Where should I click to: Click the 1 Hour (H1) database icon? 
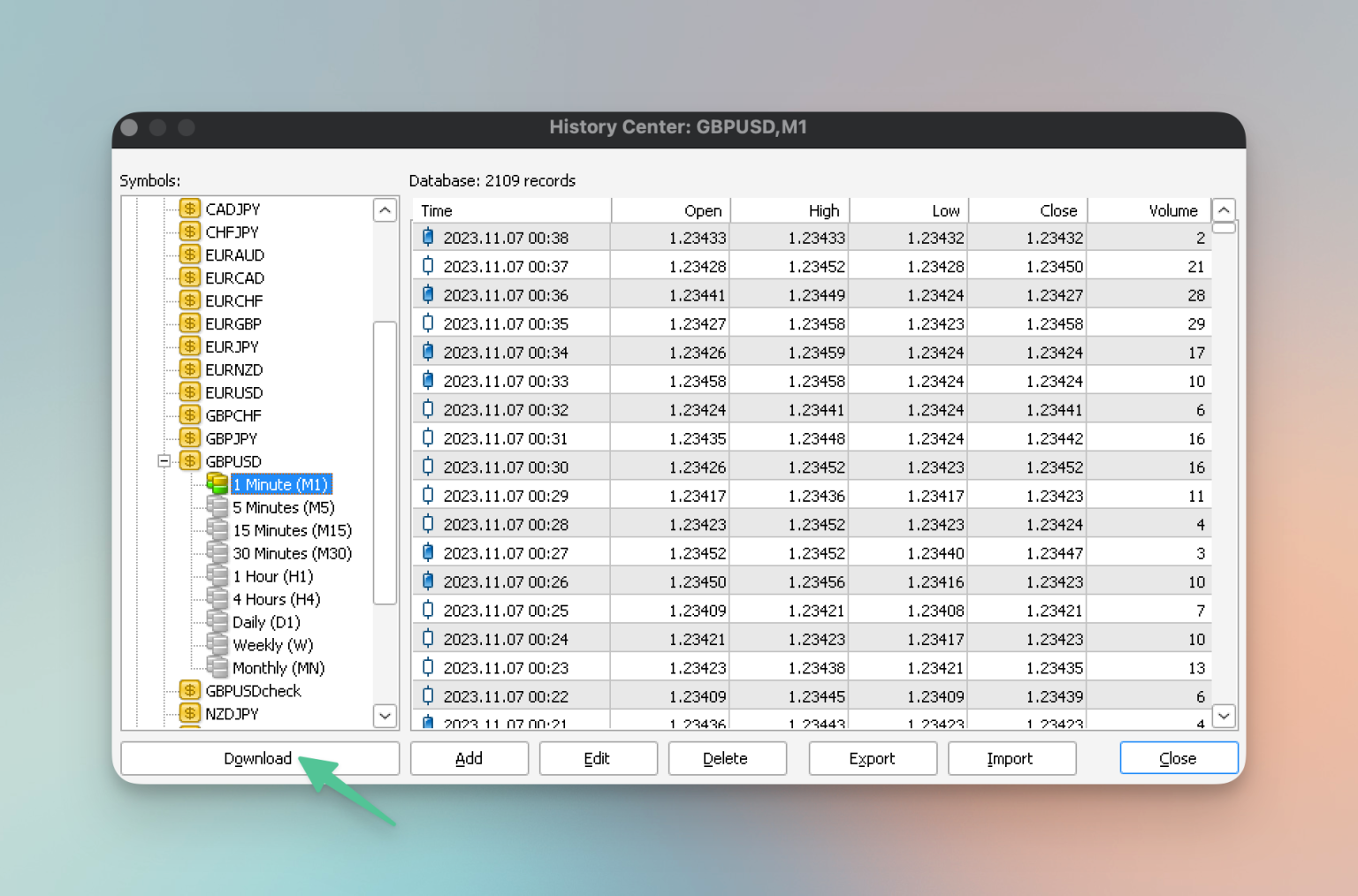(217, 575)
